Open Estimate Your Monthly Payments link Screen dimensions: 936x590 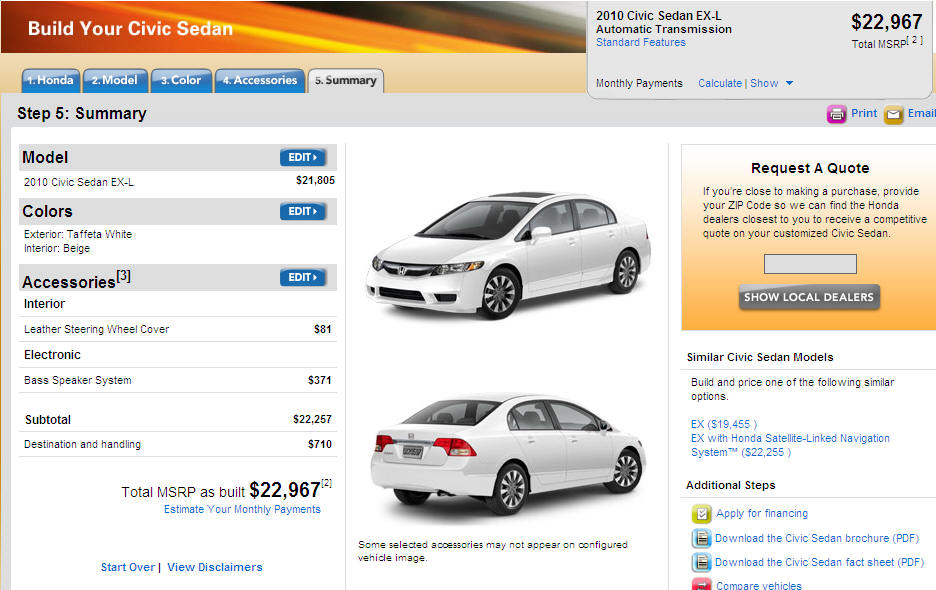coord(242,509)
